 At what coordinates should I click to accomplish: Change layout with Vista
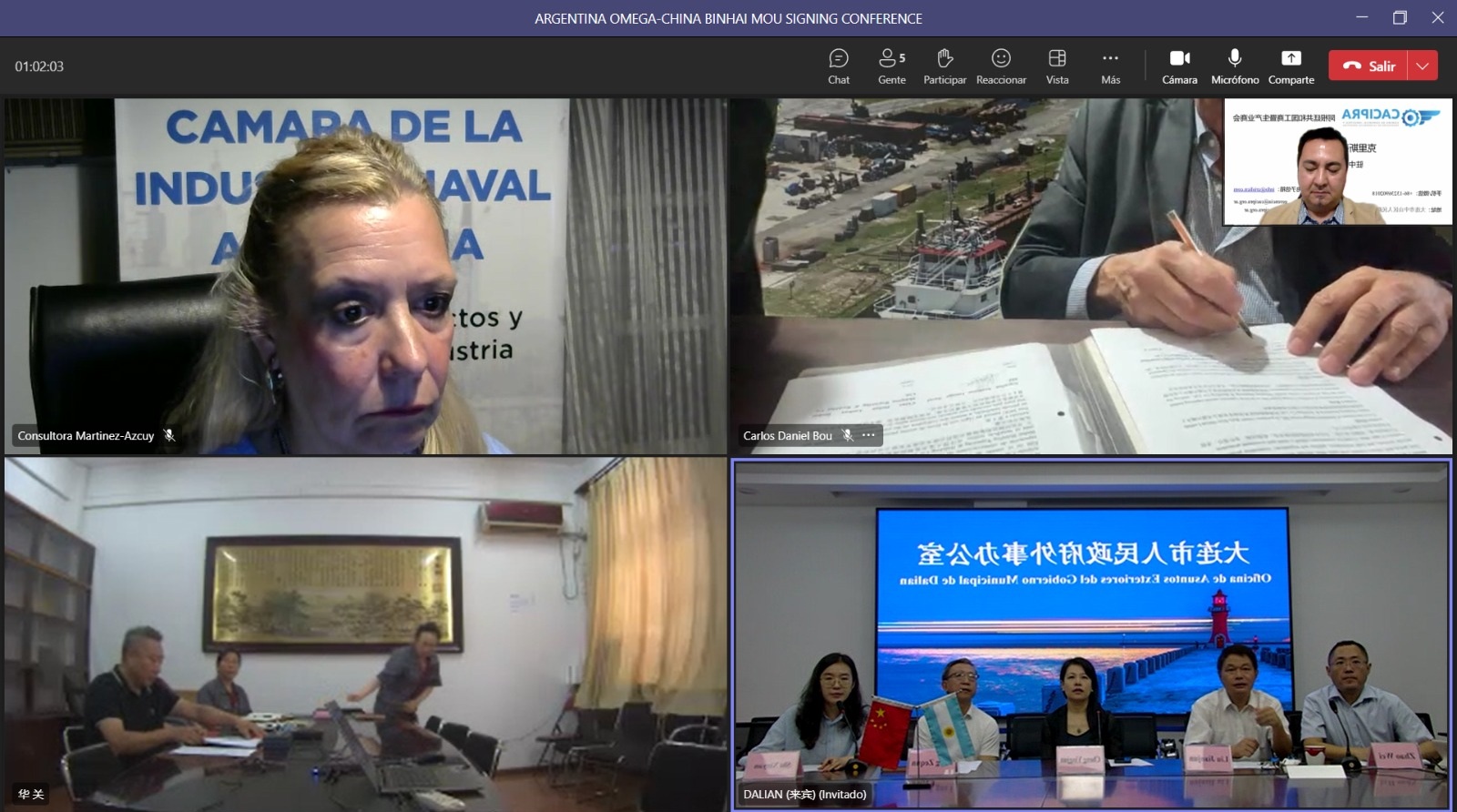(x=1057, y=66)
